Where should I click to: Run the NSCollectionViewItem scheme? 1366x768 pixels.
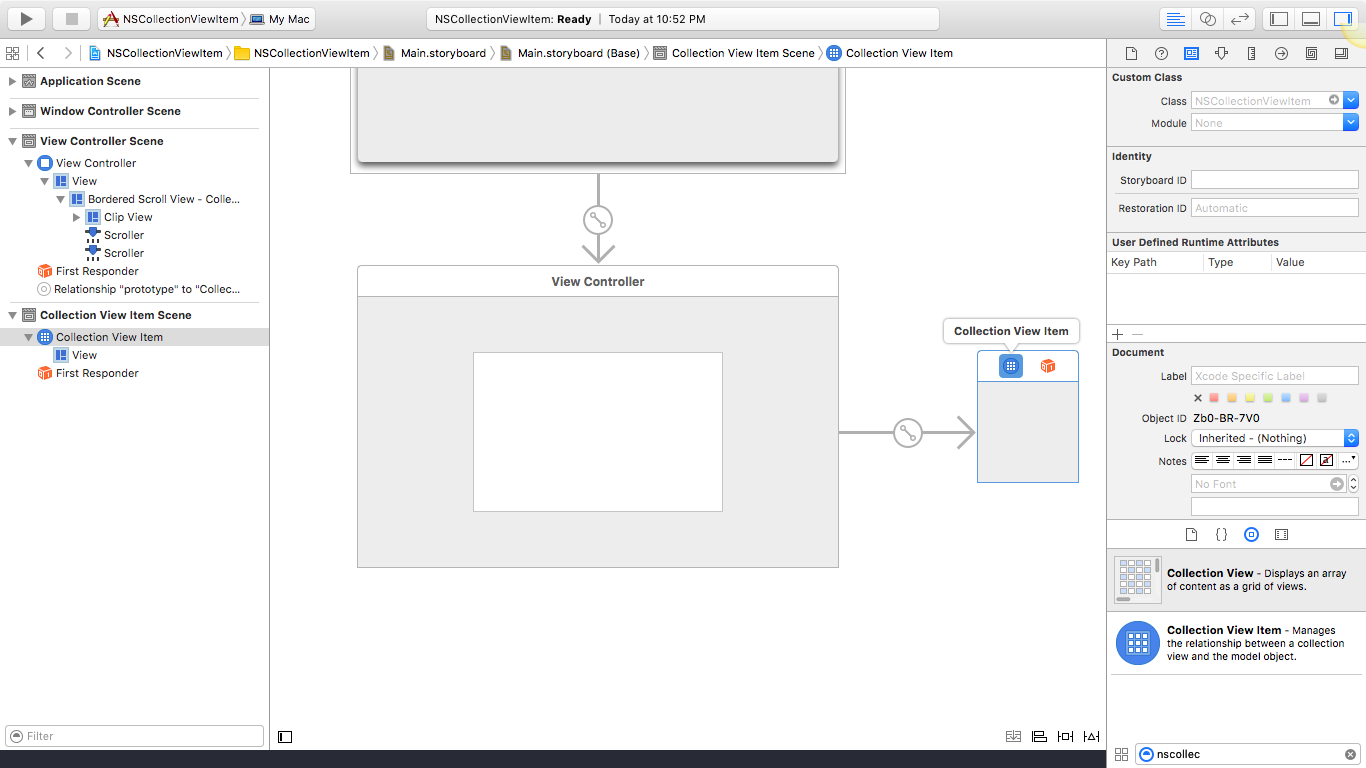tap(25, 17)
